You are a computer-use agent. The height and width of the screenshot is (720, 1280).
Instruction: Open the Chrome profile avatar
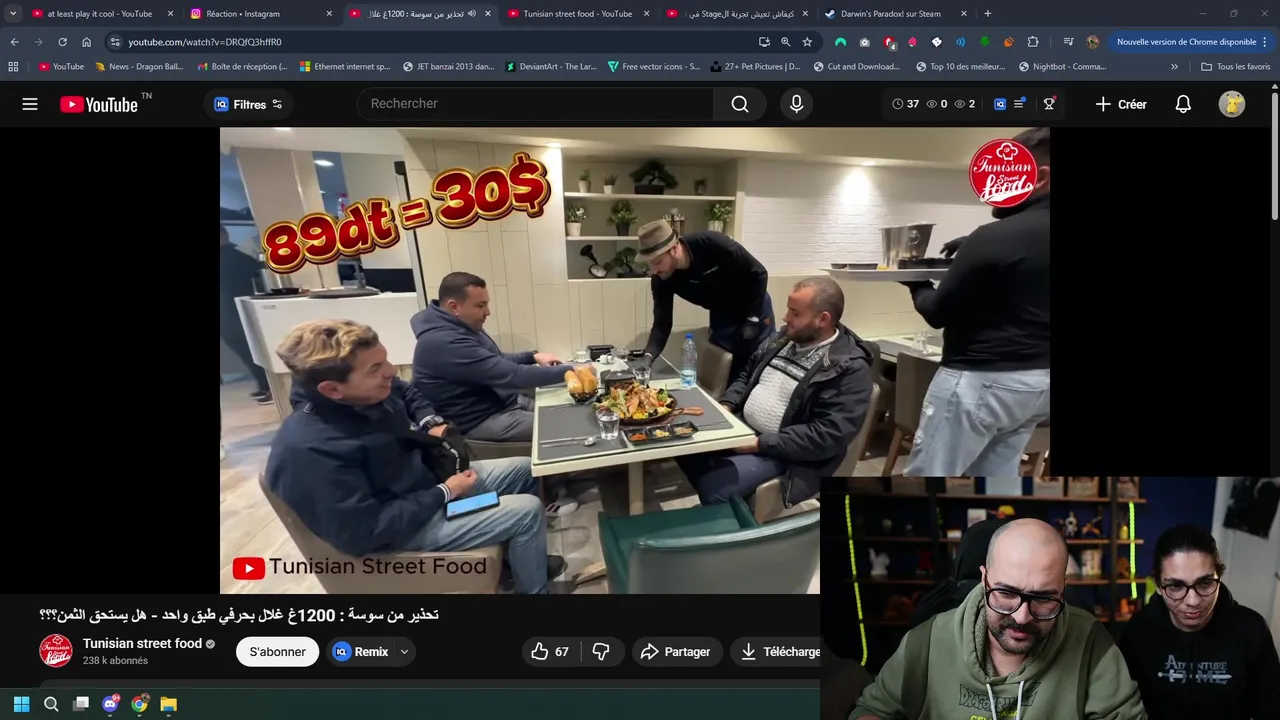pyautogui.click(x=1093, y=42)
